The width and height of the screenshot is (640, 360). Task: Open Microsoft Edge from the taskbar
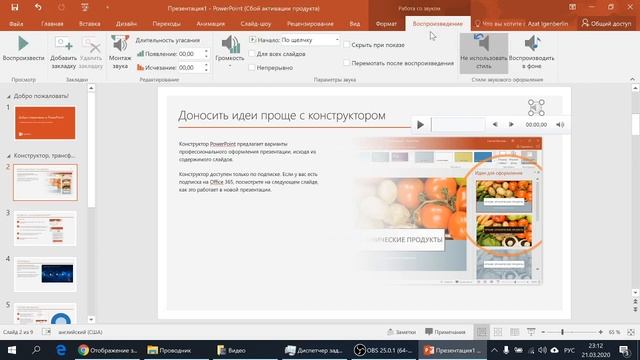click(61, 350)
